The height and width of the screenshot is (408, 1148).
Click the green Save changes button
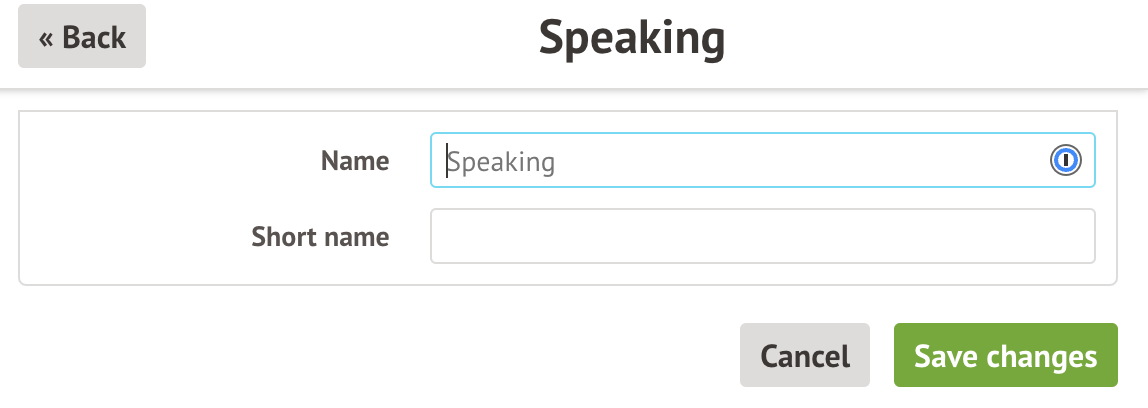tap(1005, 355)
